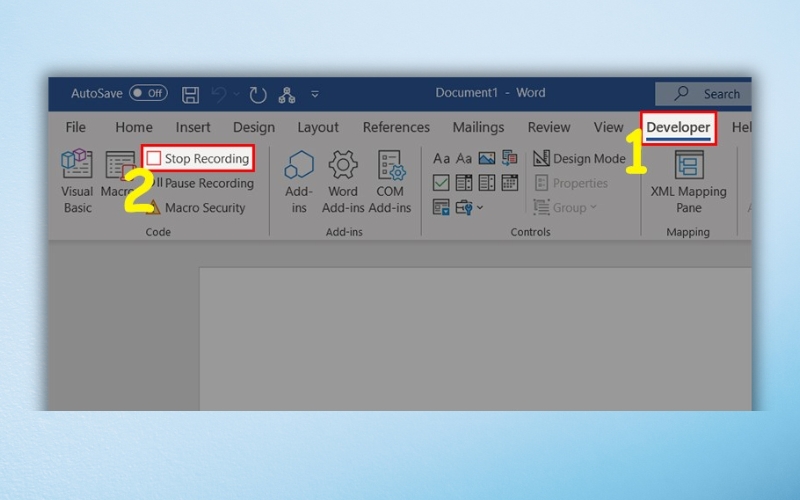
Task: Insert Picture content control
Action: click(487, 158)
